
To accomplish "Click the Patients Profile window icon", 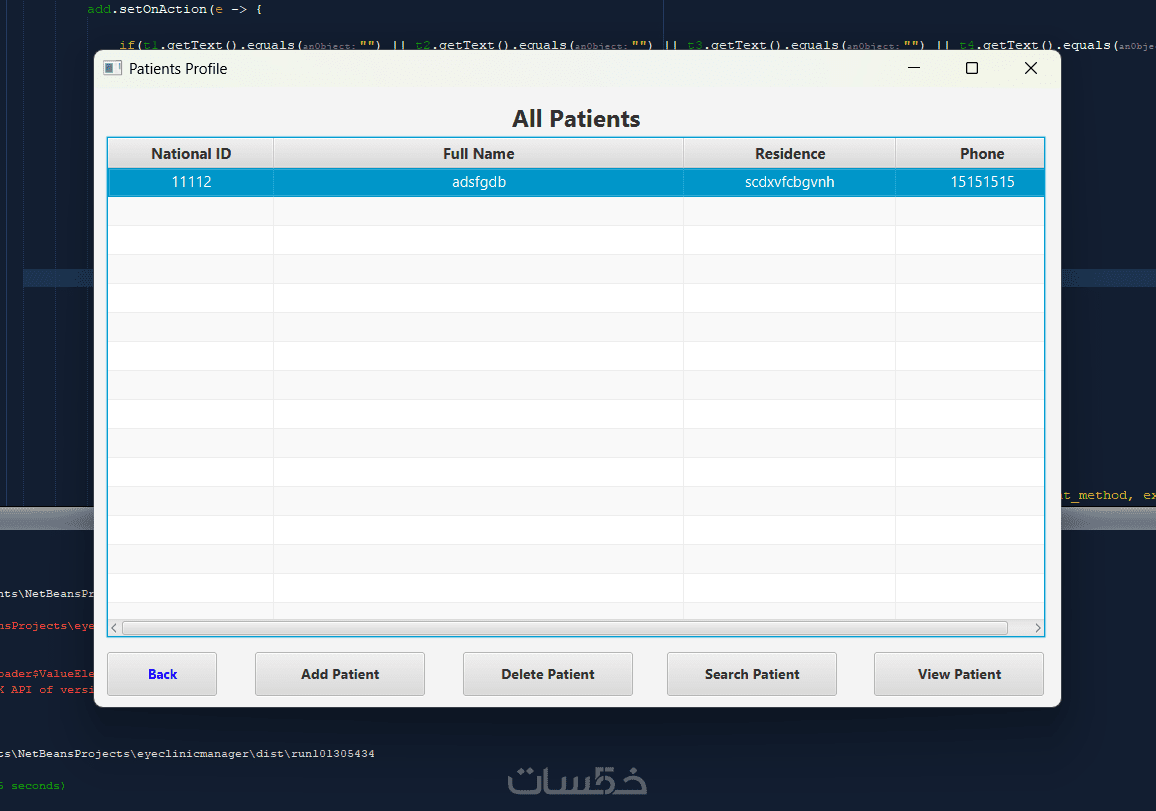I will click(x=112, y=69).
